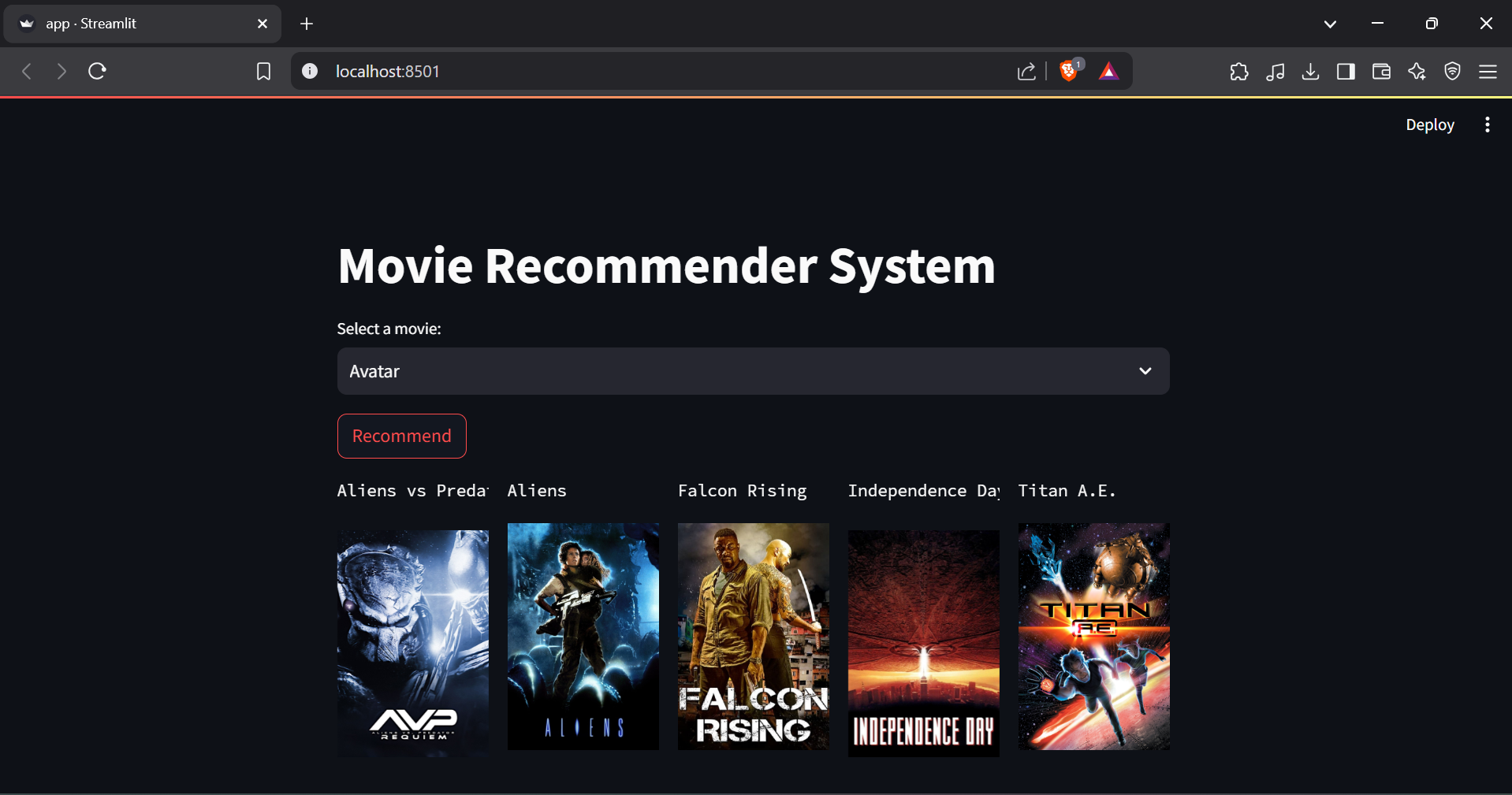Open the Brave Wallet icon

click(1381, 72)
